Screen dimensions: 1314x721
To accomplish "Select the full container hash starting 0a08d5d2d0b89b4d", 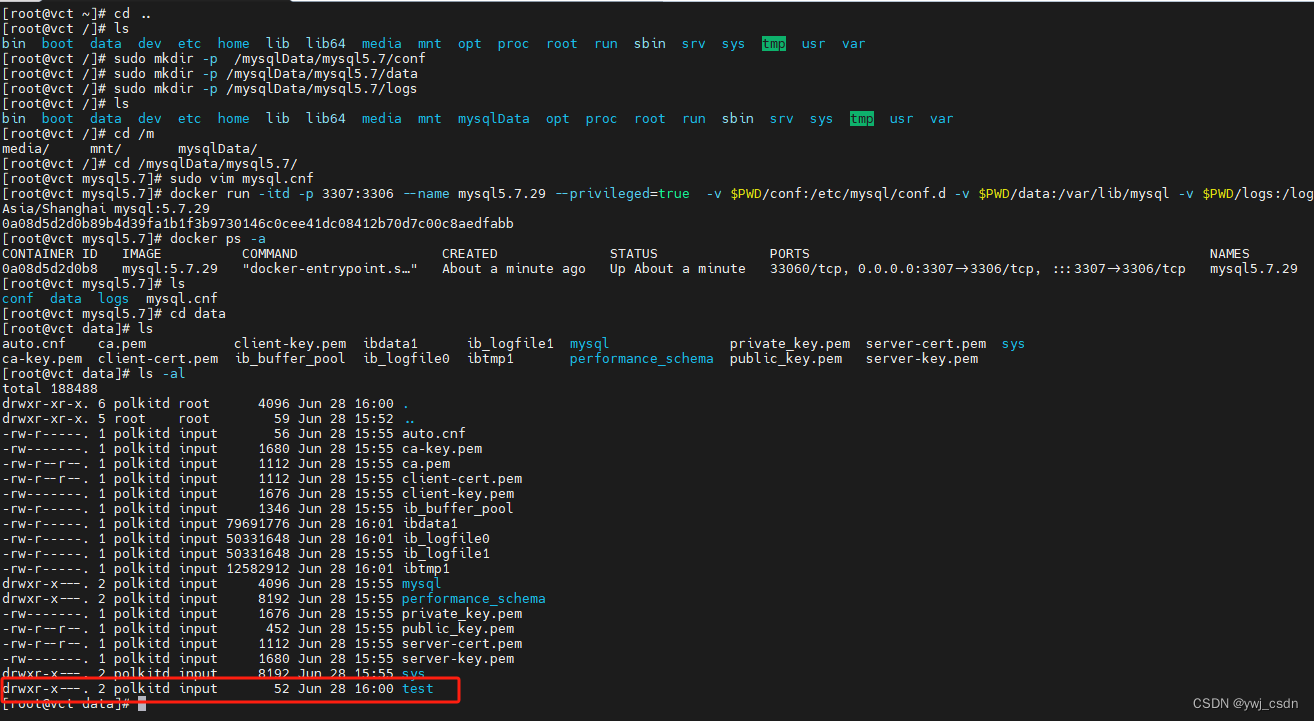I will pyautogui.click(x=258, y=224).
